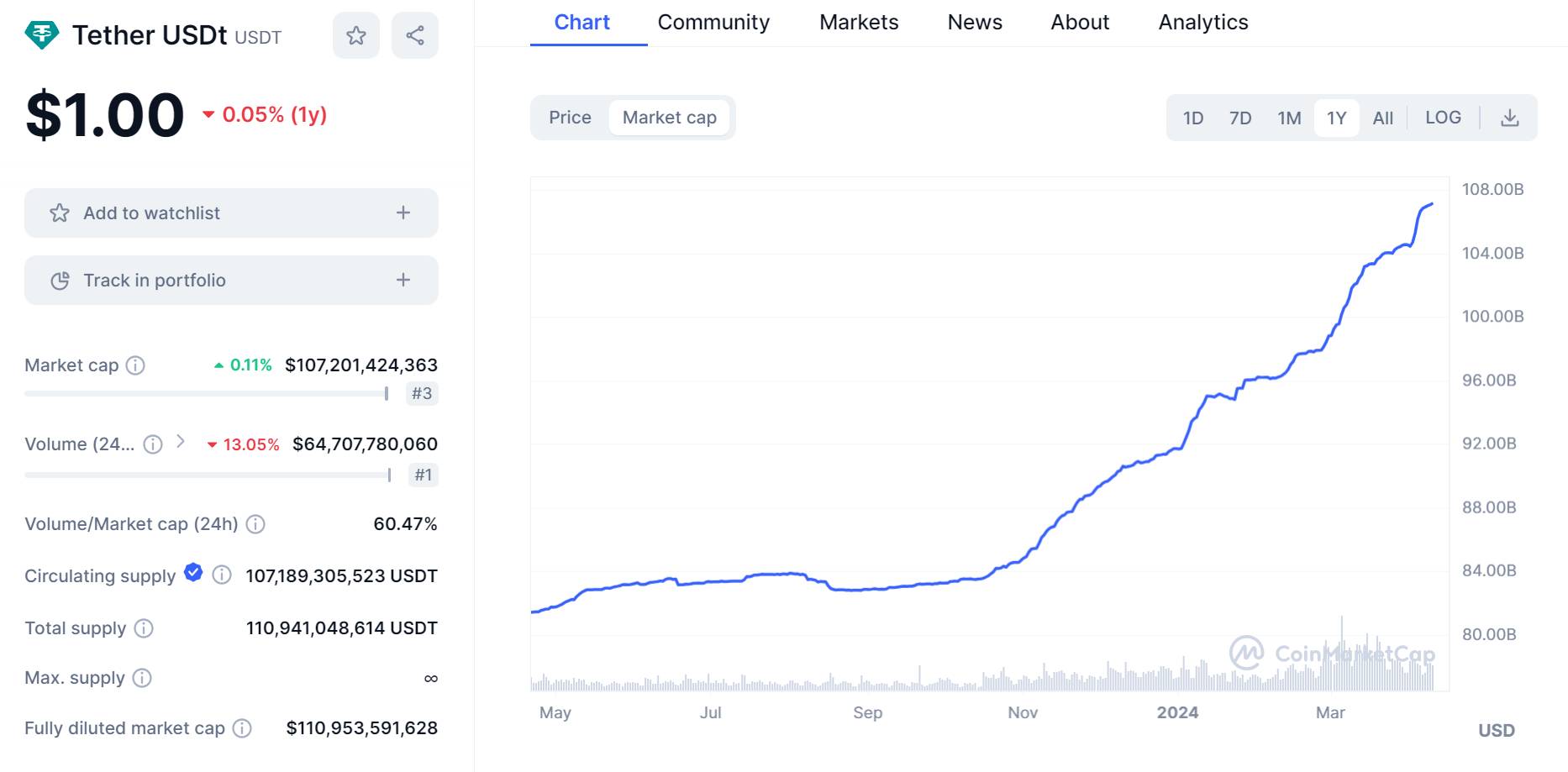Set chart range to 1Y

(x=1337, y=118)
